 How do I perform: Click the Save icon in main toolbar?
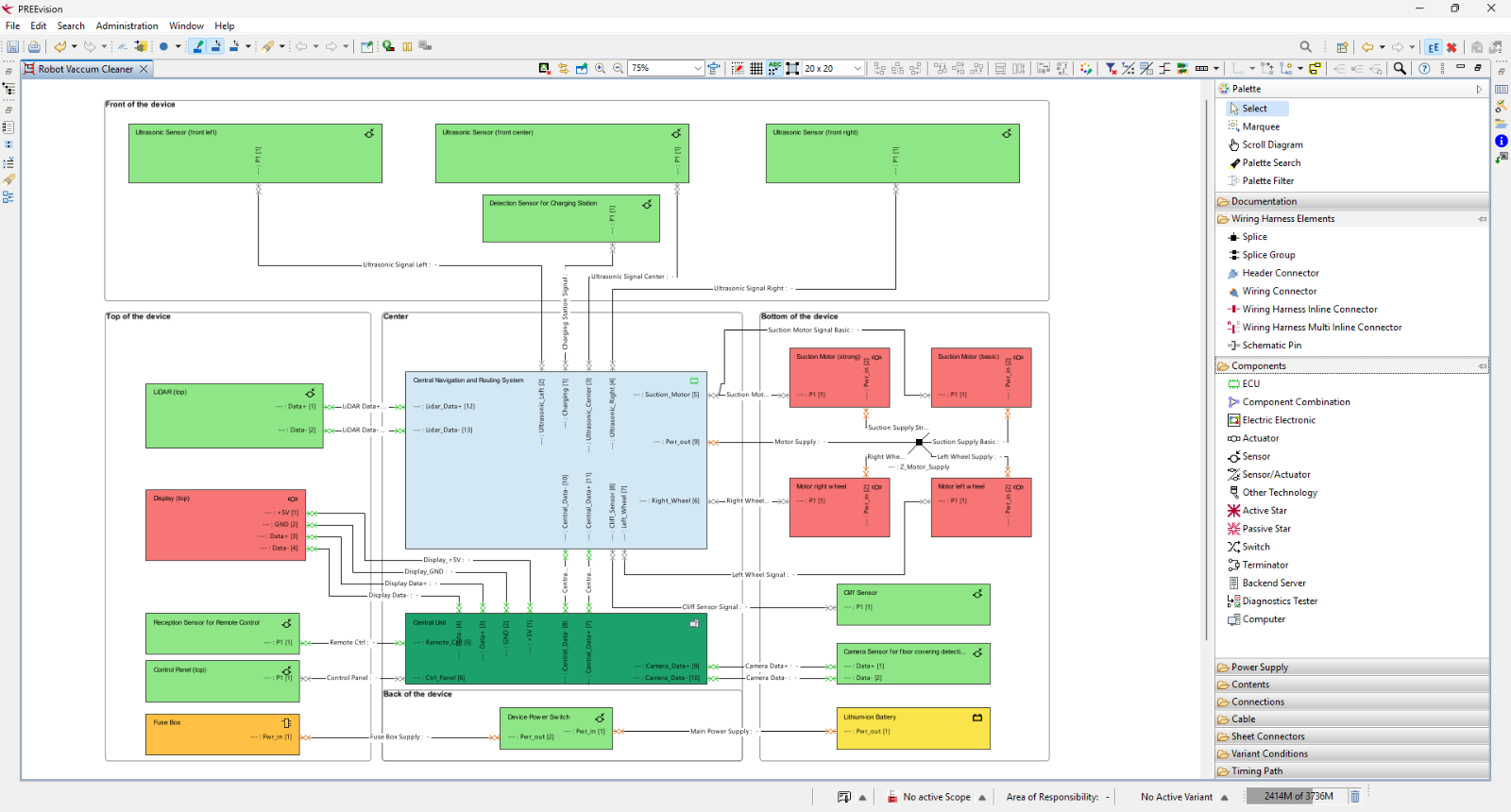tap(13, 46)
